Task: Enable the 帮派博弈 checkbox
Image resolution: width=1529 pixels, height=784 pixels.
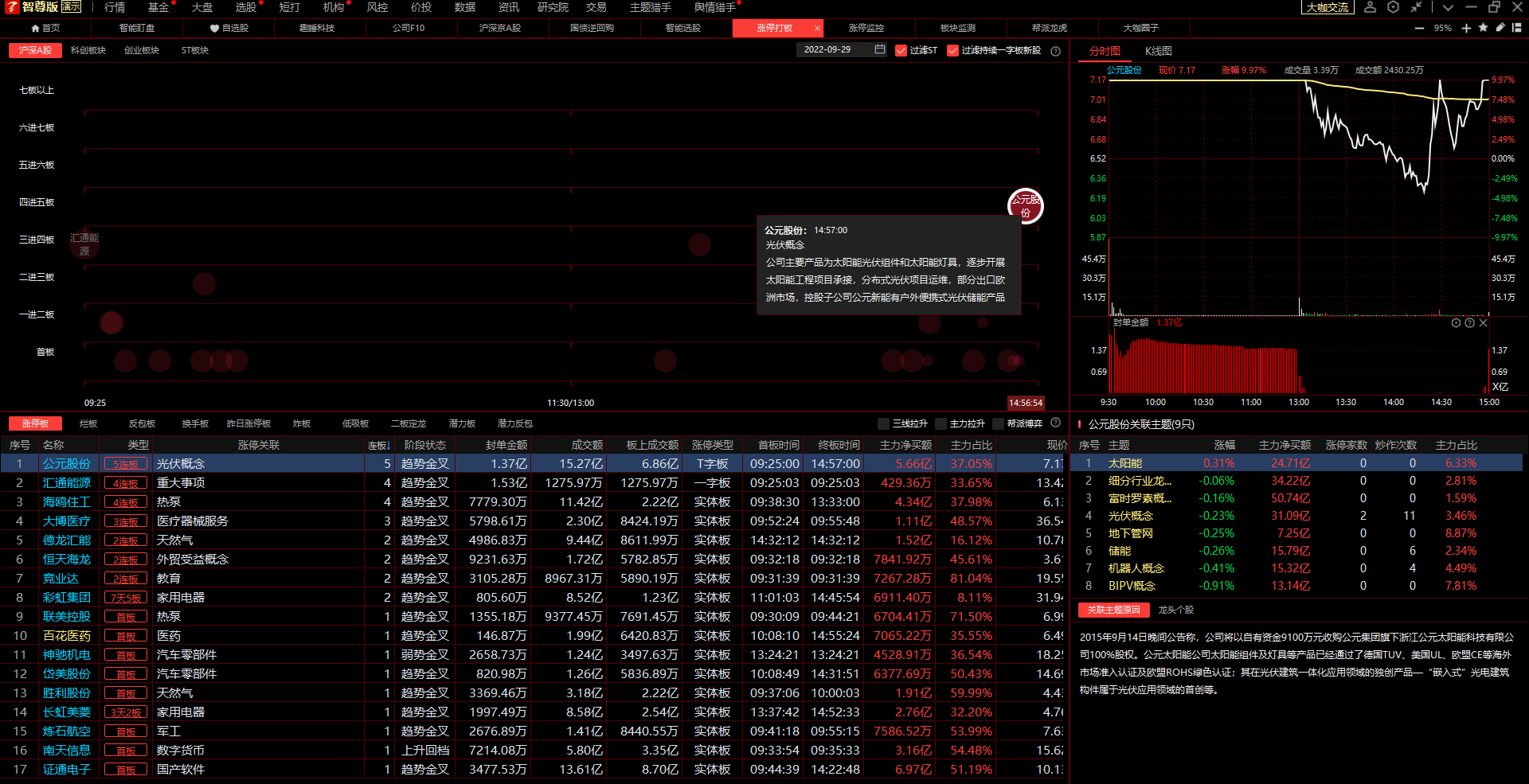Action: coord(998,423)
